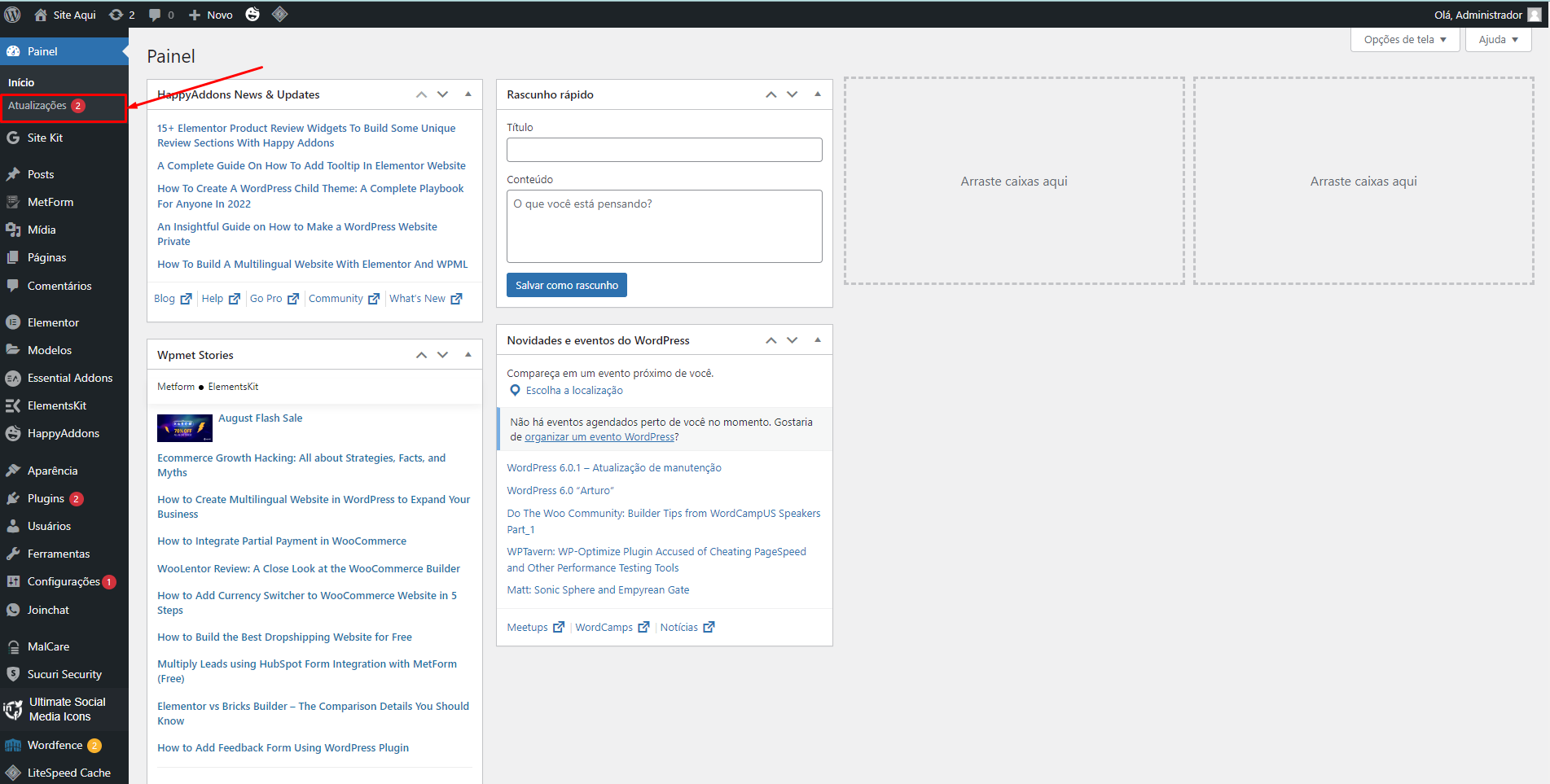
Task: Open the WordCamps link
Action: (x=613, y=628)
